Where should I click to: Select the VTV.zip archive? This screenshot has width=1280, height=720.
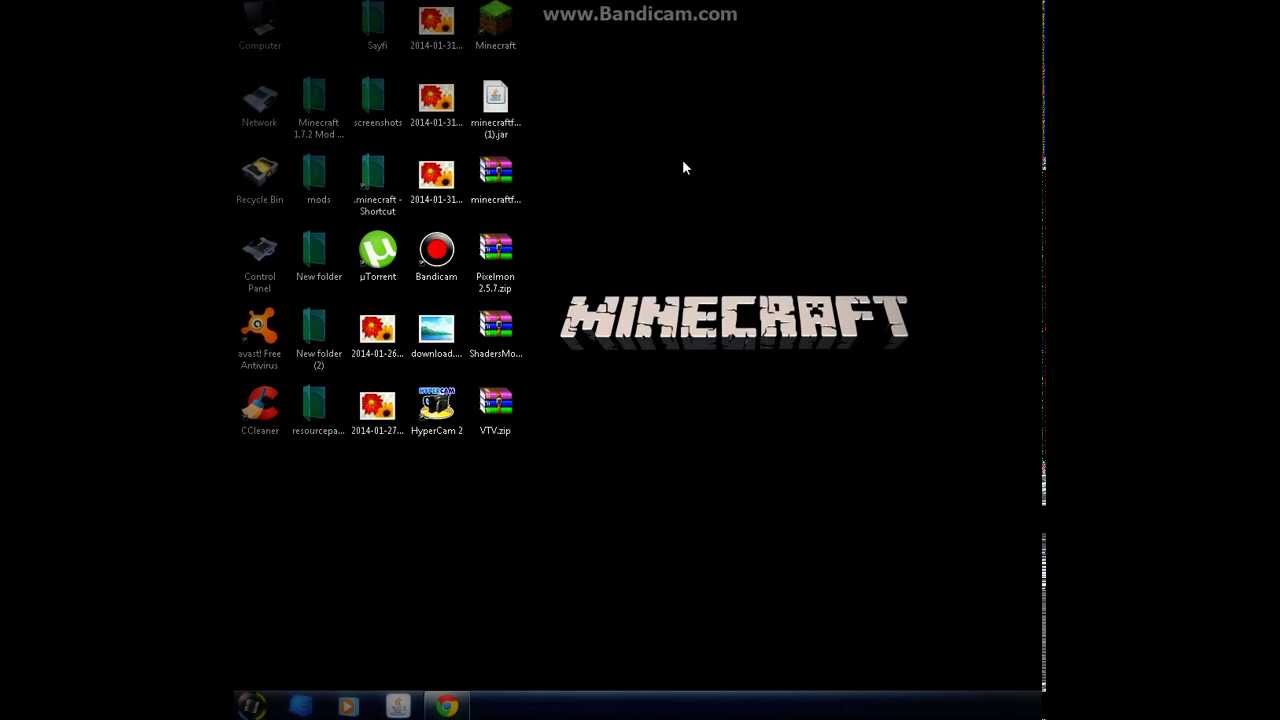(x=495, y=411)
